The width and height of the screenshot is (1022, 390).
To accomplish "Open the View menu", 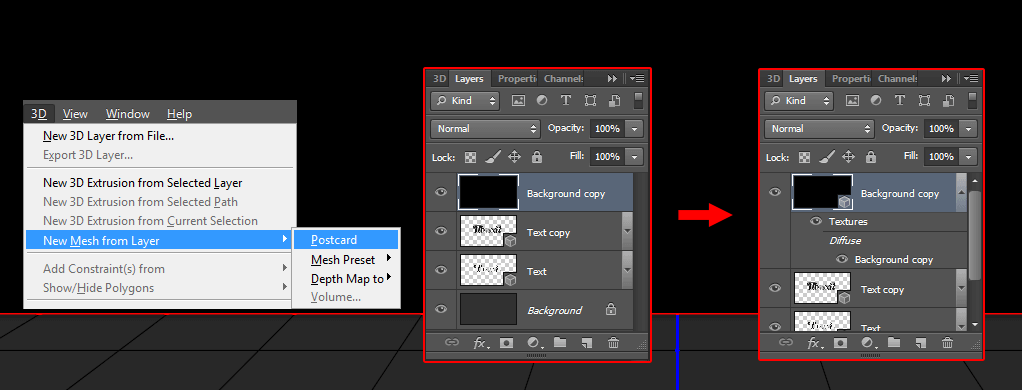I will 75,113.
